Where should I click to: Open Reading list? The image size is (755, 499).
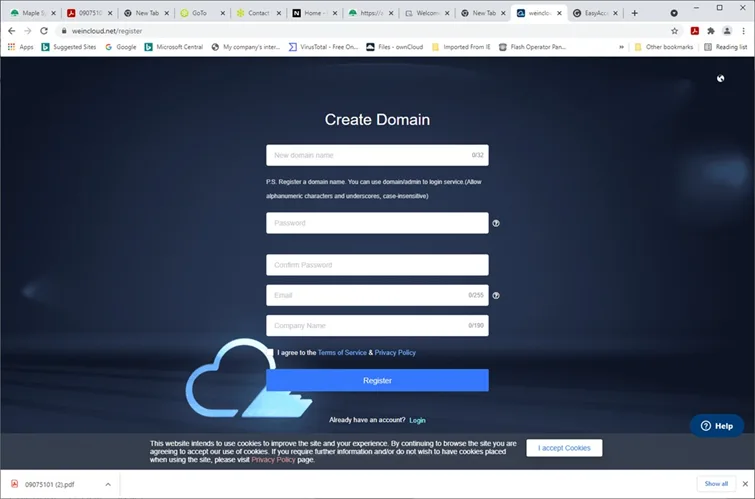pos(726,47)
